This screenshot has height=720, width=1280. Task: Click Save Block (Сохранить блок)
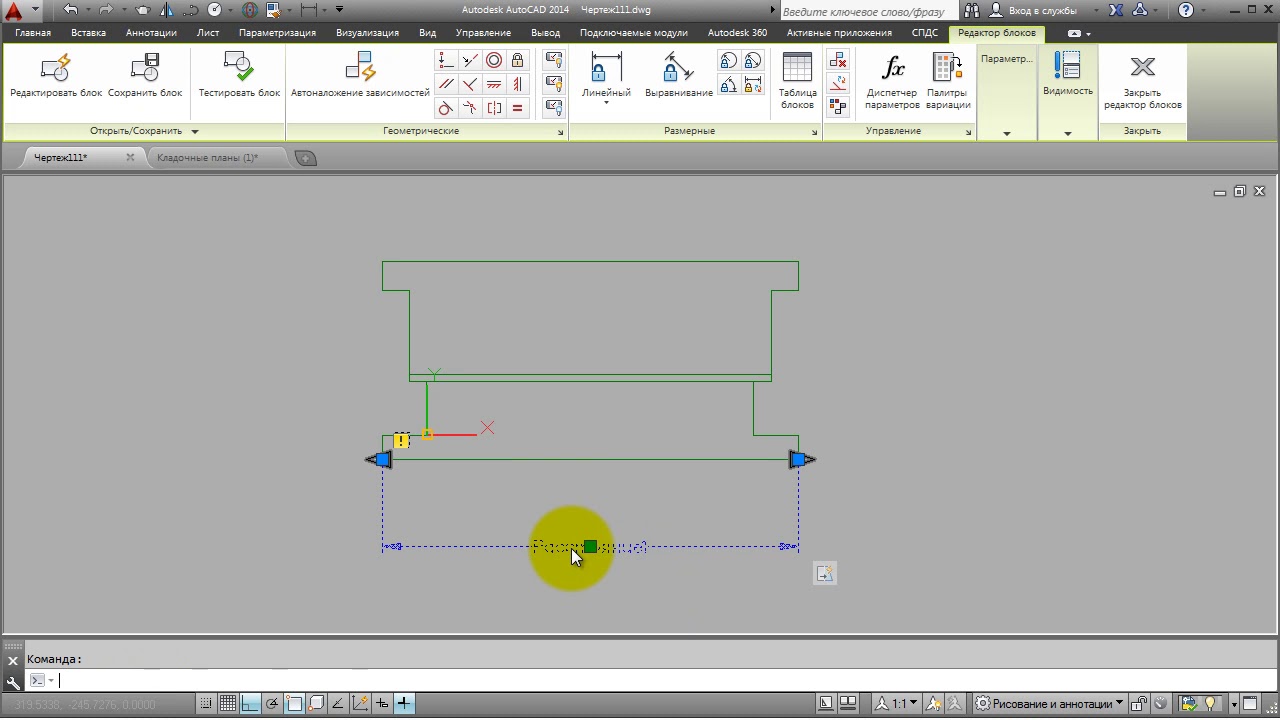point(145,76)
